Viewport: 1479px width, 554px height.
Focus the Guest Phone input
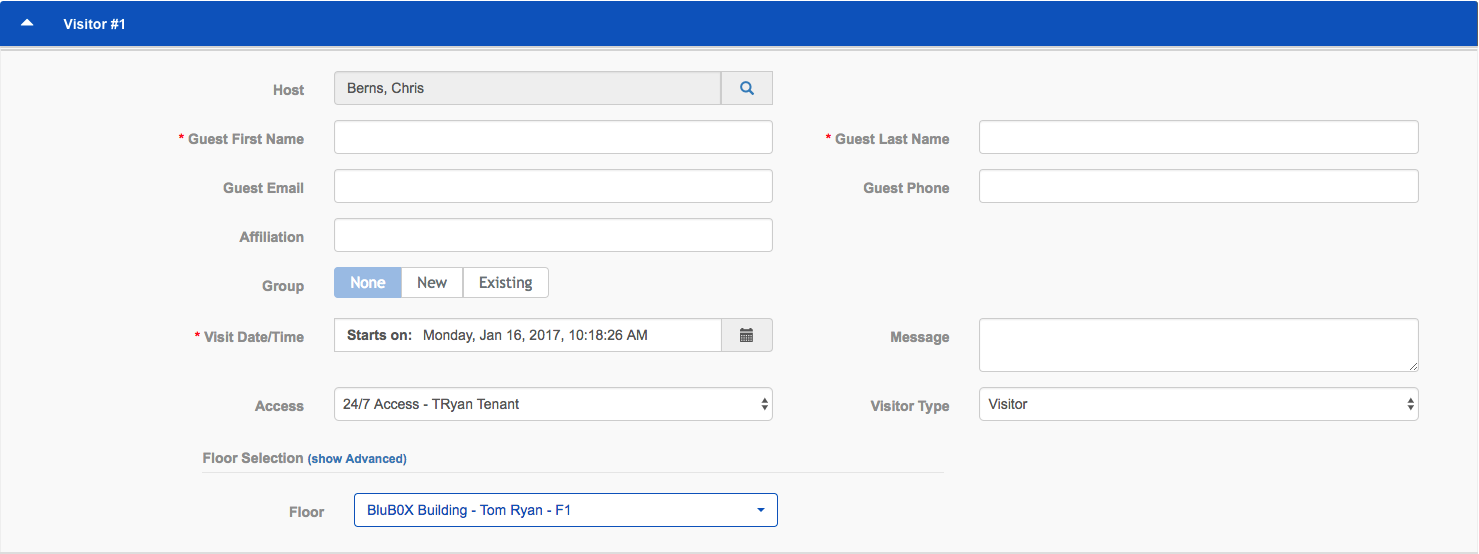[1198, 186]
